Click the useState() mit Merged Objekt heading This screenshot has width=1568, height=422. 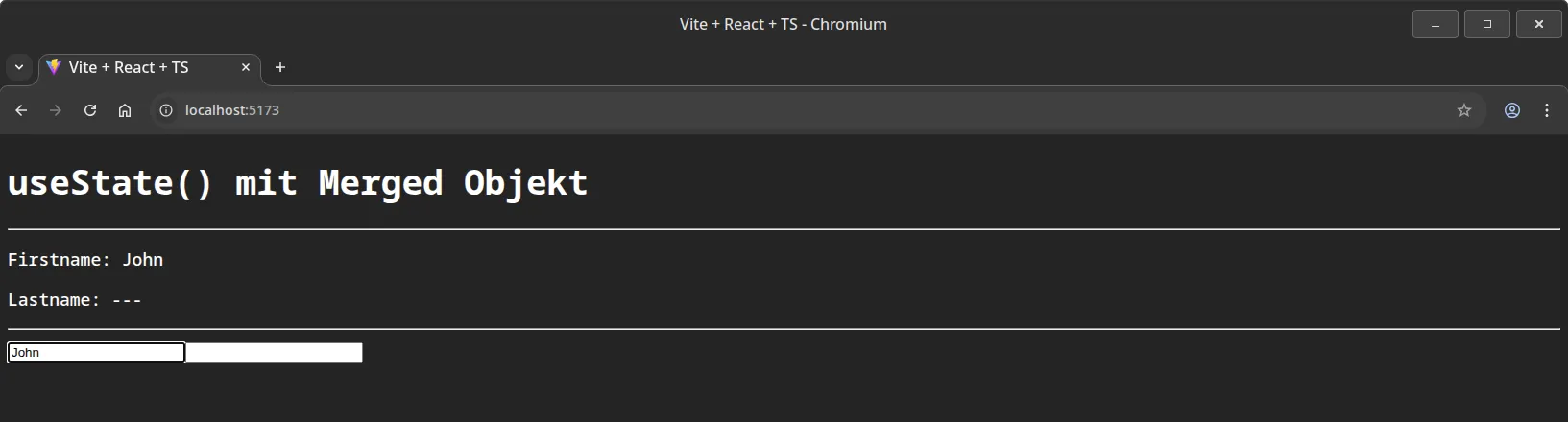[298, 182]
